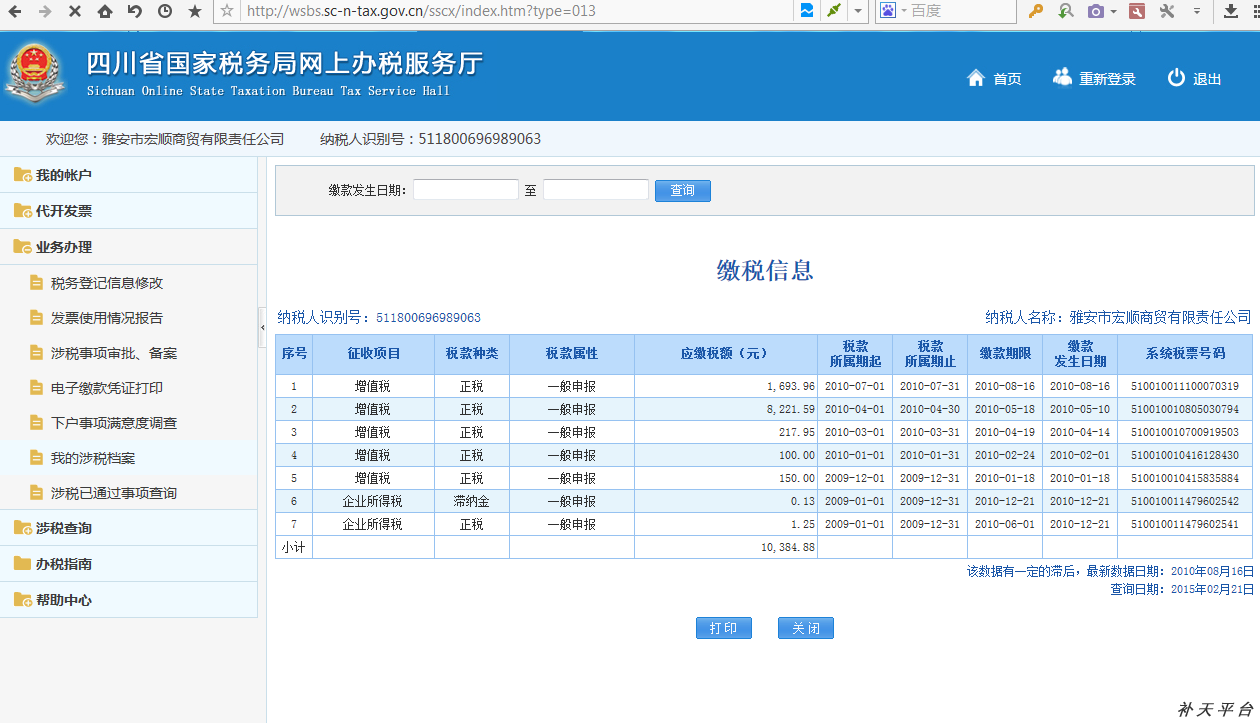This screenshot has width=1260, height=723.
Task: Open 电子缴款凭证打印
Action: 107,388
